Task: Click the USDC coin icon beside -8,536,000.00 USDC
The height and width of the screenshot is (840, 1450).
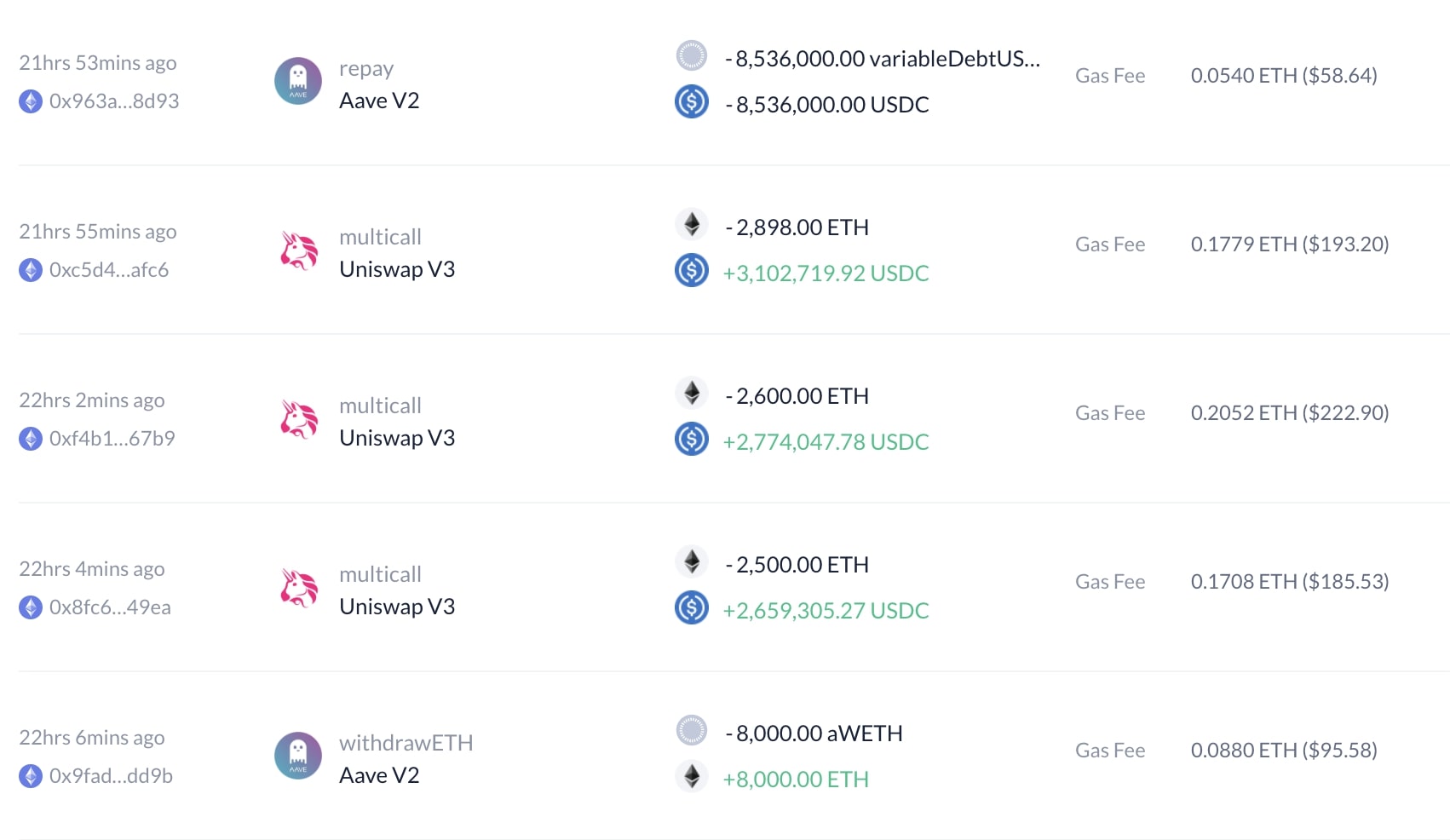Action: tap(692, 102)
